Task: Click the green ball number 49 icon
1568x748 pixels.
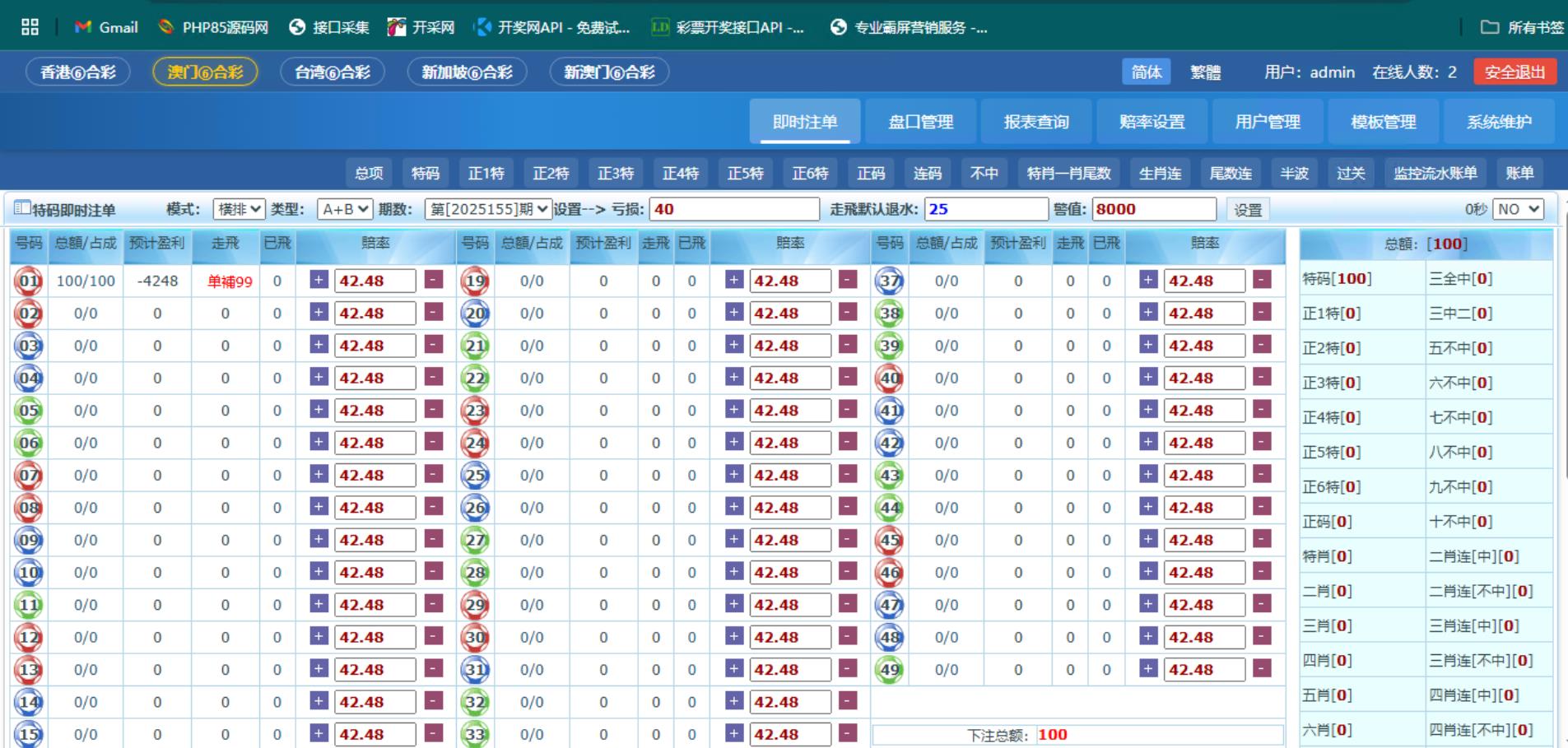Action: (x=890, y=670)
